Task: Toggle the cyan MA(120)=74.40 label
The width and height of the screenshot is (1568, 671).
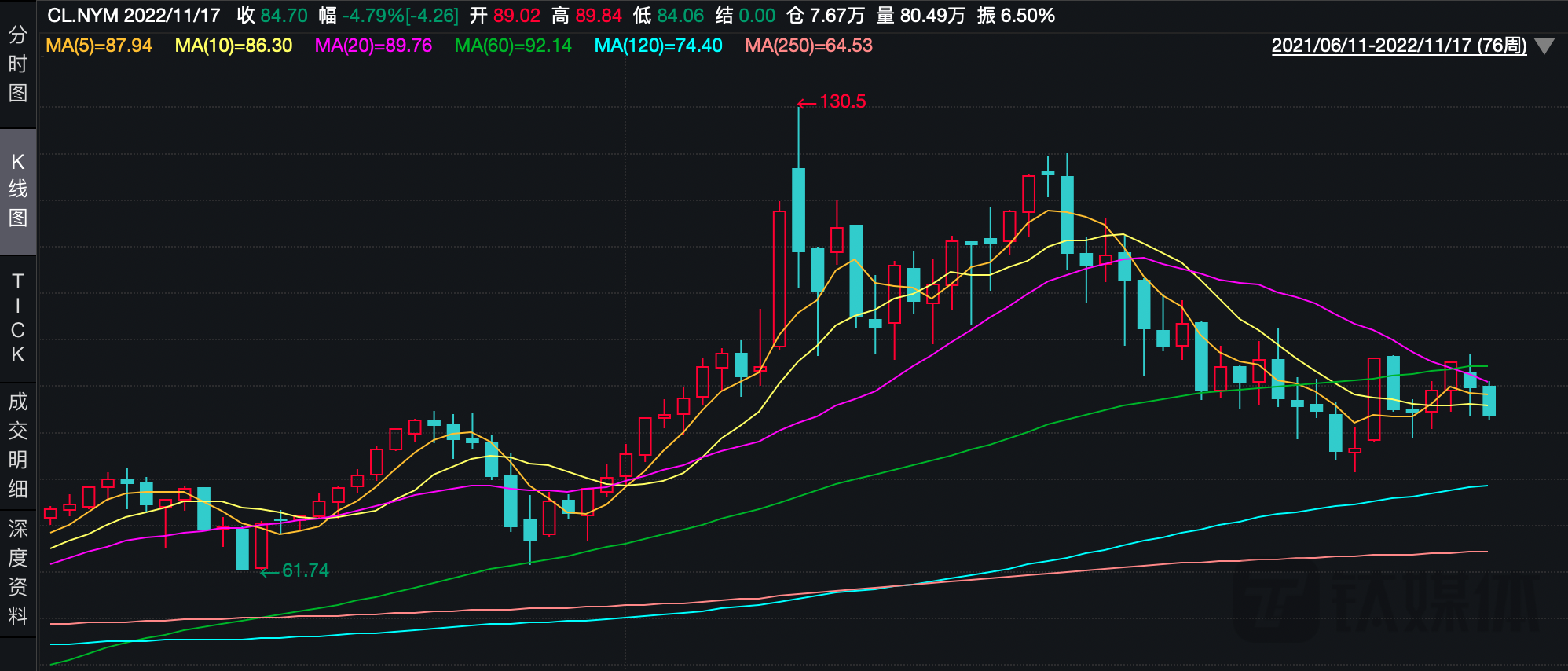Action: (658, 46)
